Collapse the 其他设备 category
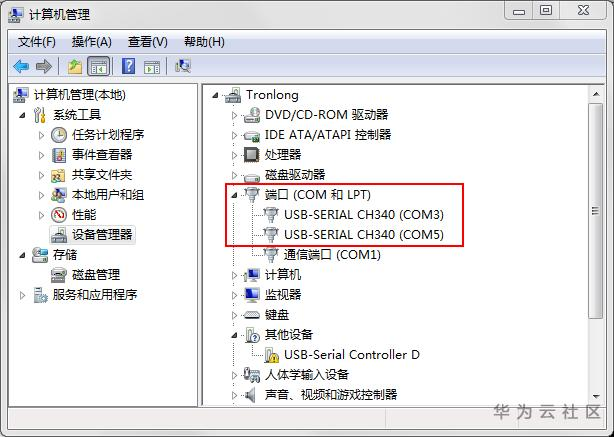The width and height of the screenshot is (614, 437). 234,335
